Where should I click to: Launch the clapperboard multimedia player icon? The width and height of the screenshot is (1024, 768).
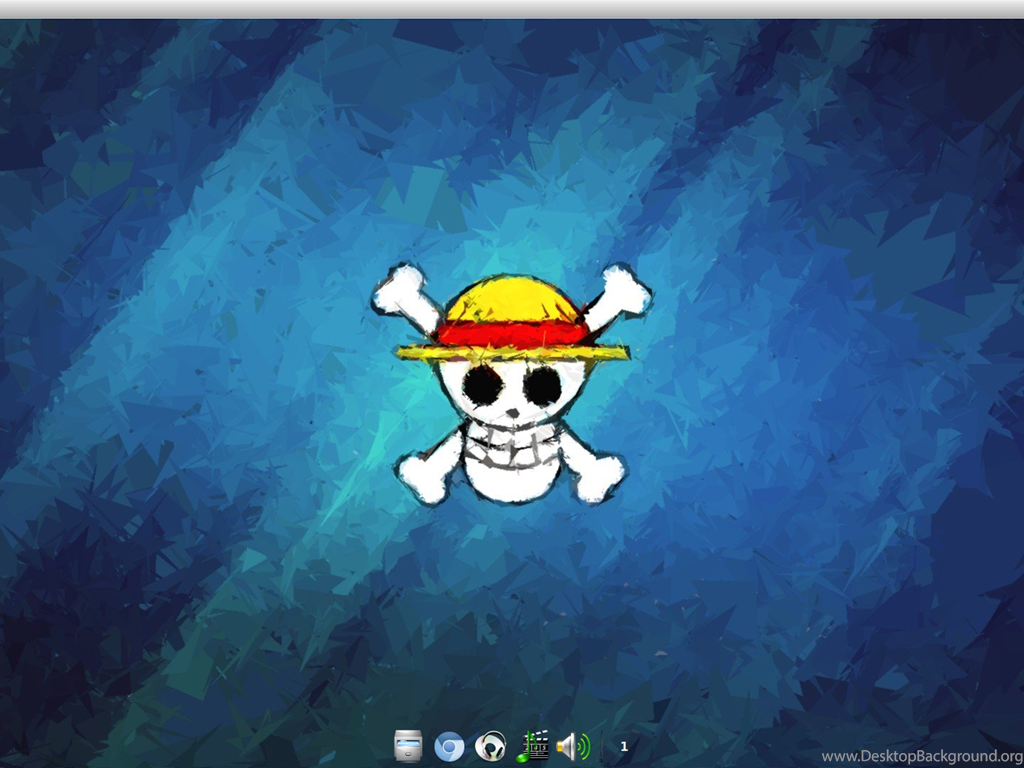pyautogui.click(x=532, y=746)
